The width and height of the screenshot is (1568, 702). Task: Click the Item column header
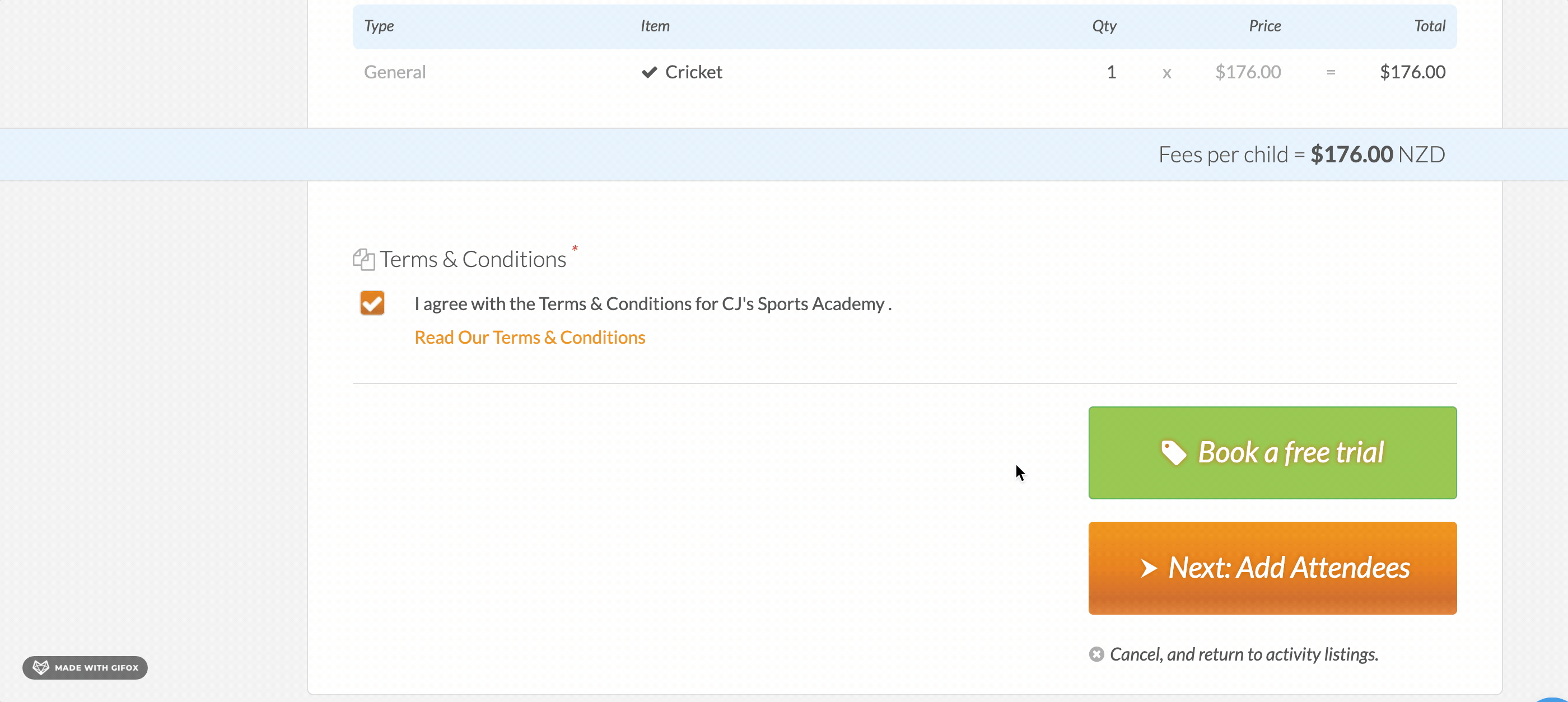tap(655, 26)
